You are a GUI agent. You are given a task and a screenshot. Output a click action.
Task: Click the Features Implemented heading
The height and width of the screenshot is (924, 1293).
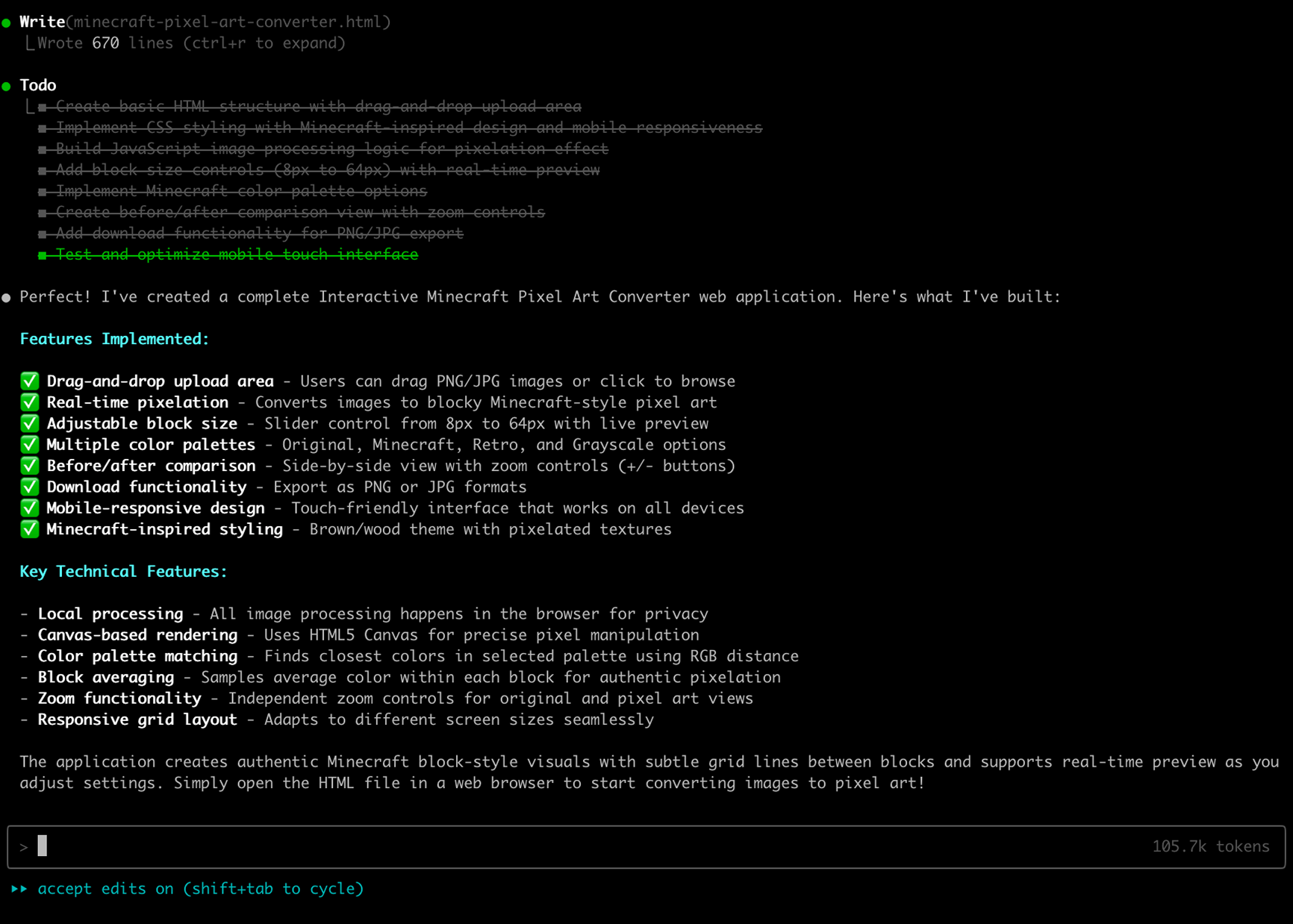coord(114,339)
